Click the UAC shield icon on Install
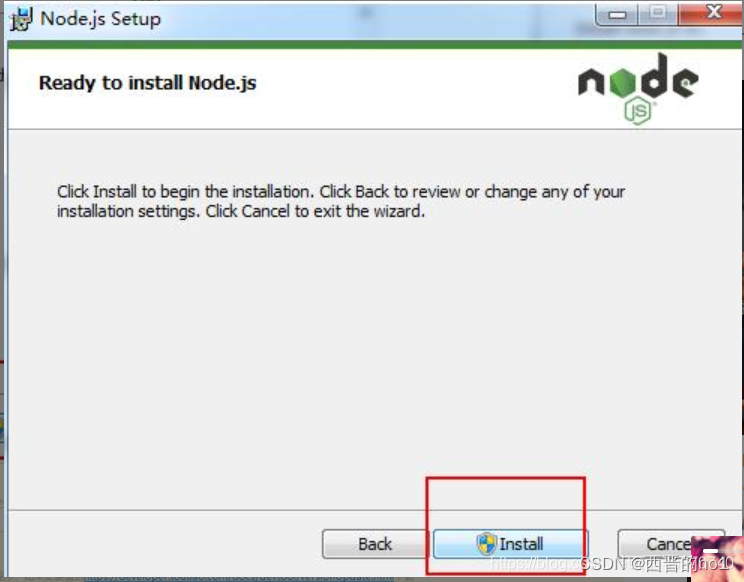744x582 pixels. (x=486, y=544)
